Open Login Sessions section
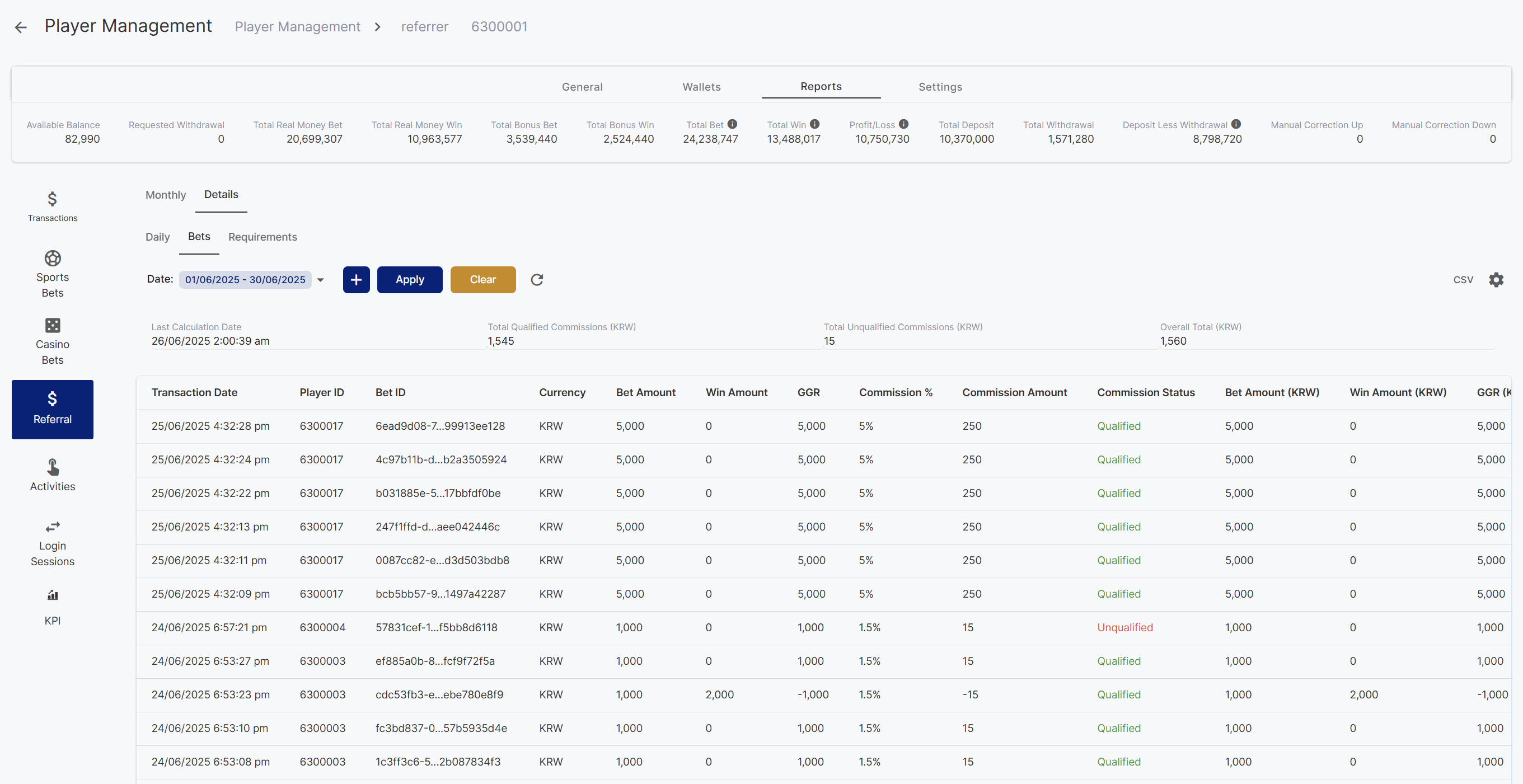This screenshot has width=1523, height=784. (53, 544)
